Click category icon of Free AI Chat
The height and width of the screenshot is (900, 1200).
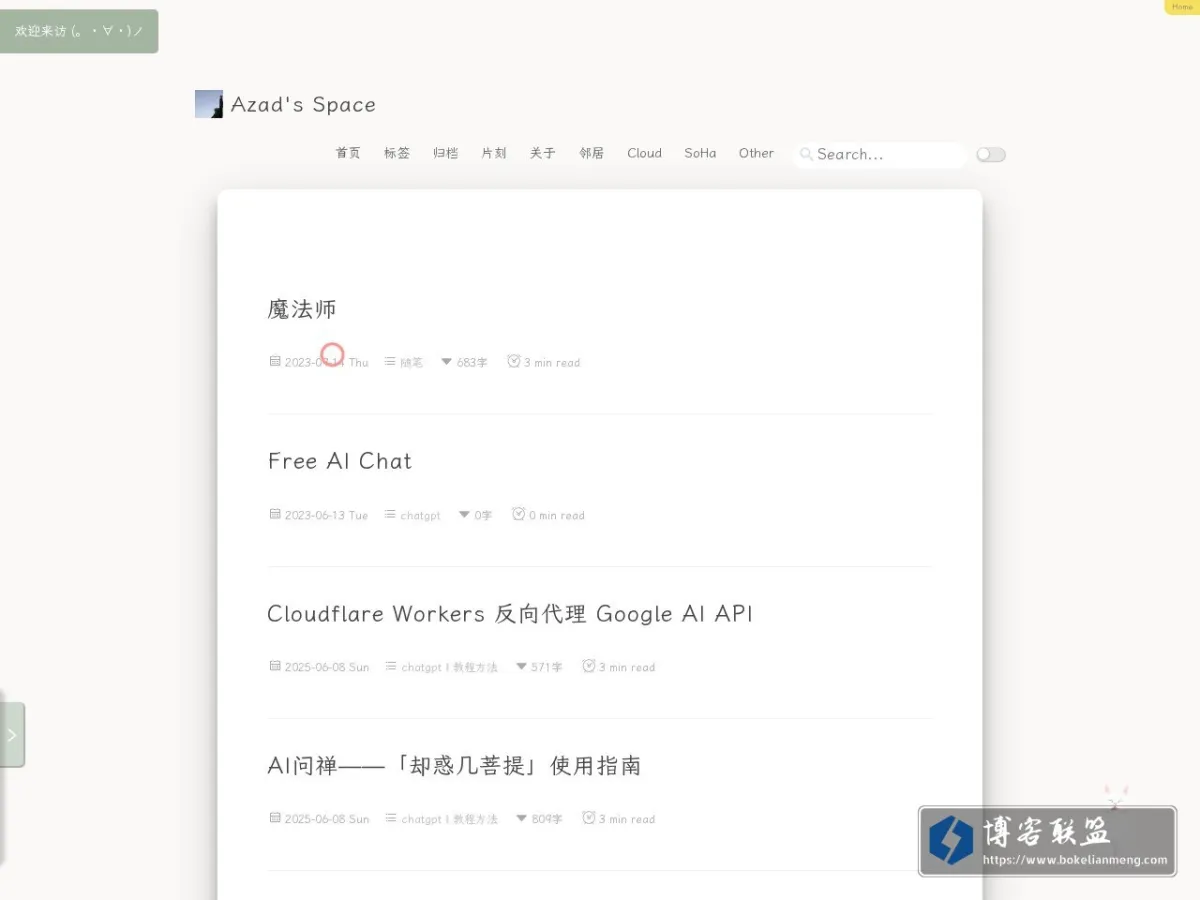390,514
